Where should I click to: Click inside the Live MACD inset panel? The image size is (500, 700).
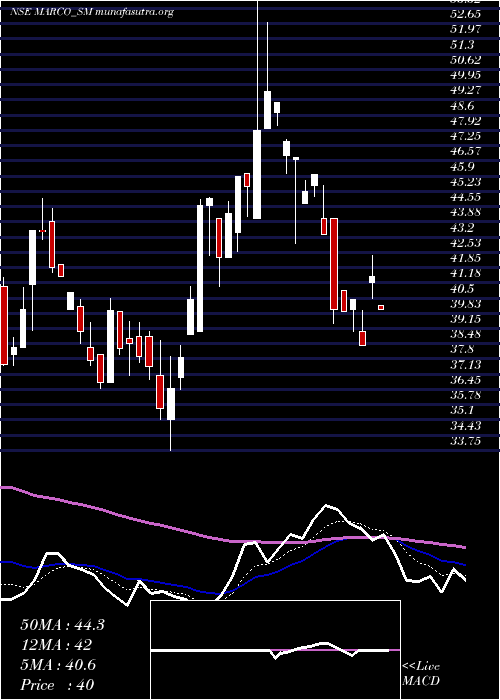tap(275, 650)
